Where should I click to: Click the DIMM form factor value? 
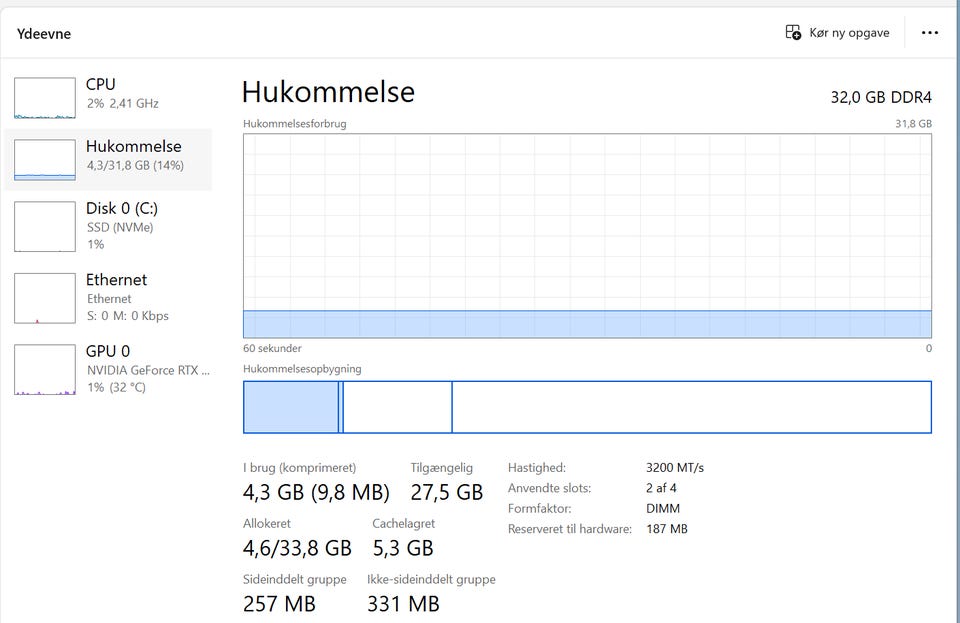pyautogui.click(x=663, y=509)
